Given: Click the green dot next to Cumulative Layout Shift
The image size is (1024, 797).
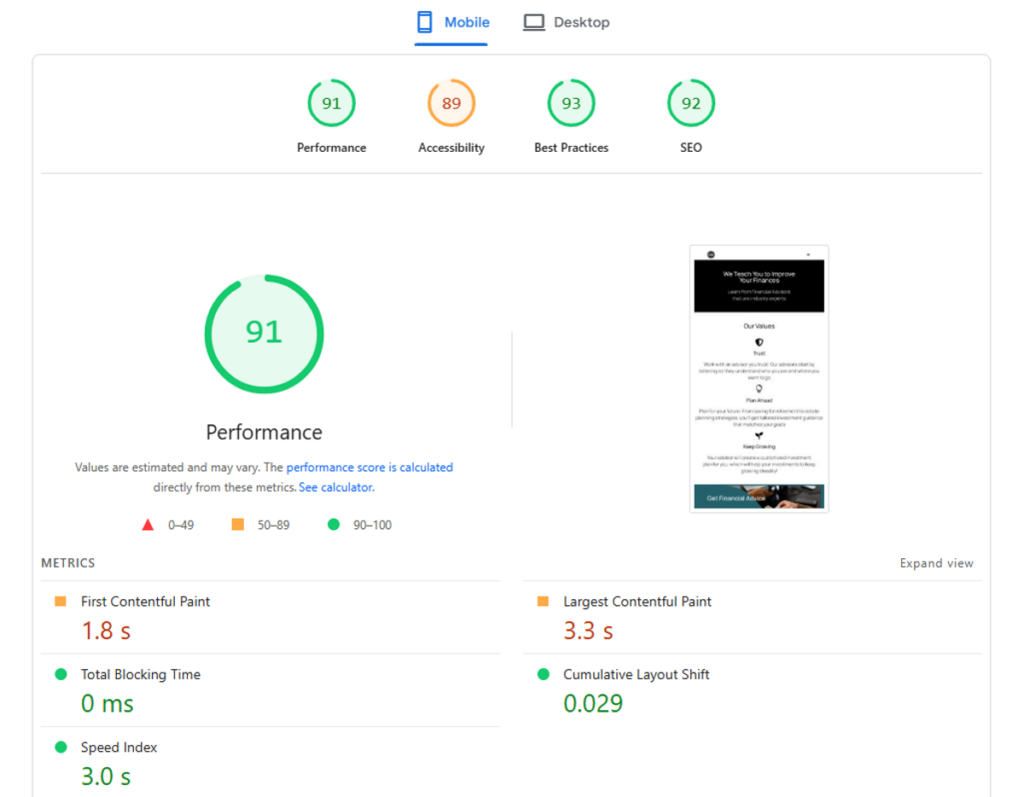Looking at the screenshot, I should pos(543,674).
